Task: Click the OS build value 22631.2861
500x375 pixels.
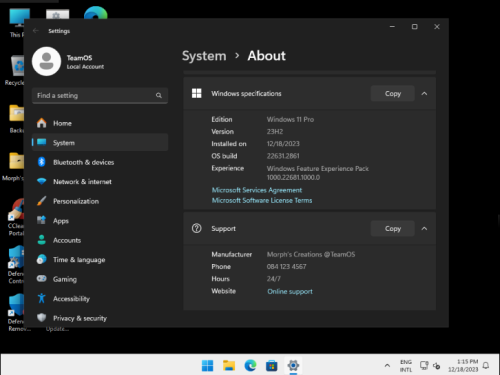Action: [283, 156]
